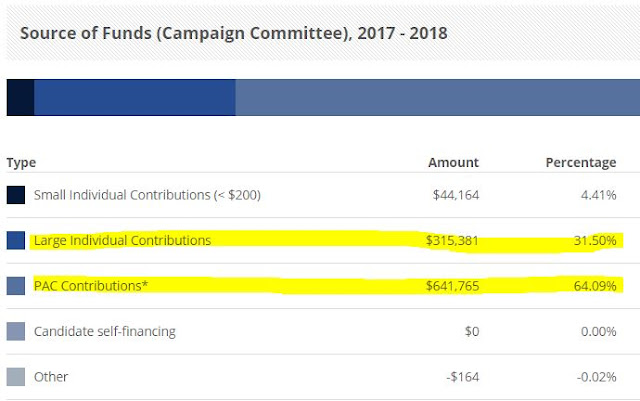Image resolution: width=640 pixels, height=401 pixels.
Task: Click the PAC Contributions legend swatch
Action: (16, 286)
